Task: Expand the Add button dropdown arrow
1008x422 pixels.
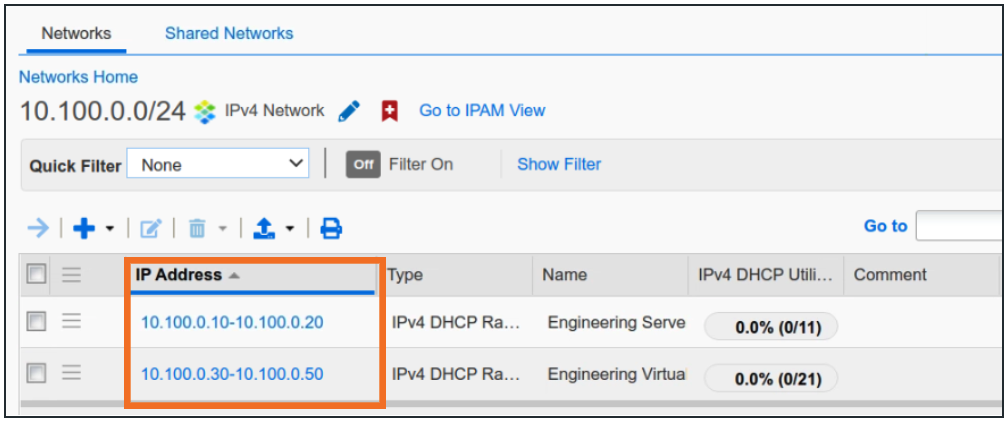Action: 108,230
